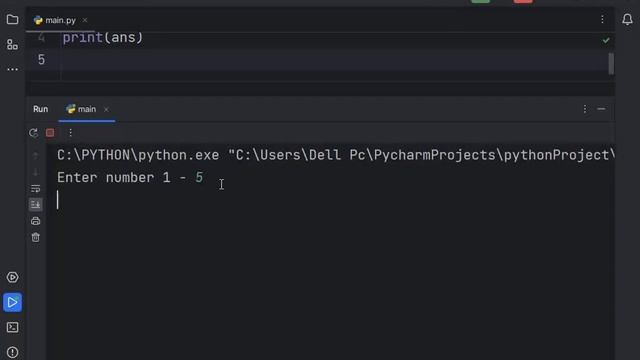
Task: Open the Problems tool window
Action: [x=12, y=352]
